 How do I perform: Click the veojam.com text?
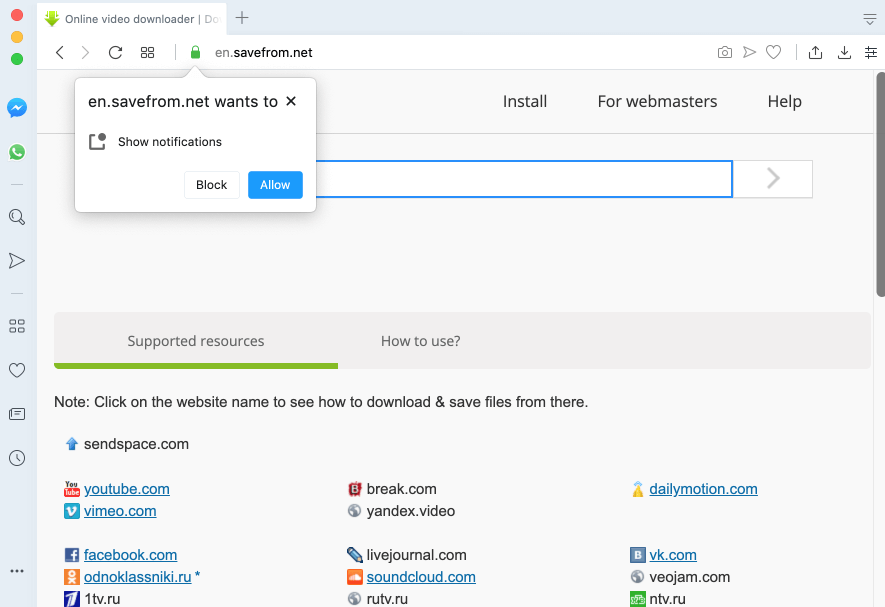[690, 577]
